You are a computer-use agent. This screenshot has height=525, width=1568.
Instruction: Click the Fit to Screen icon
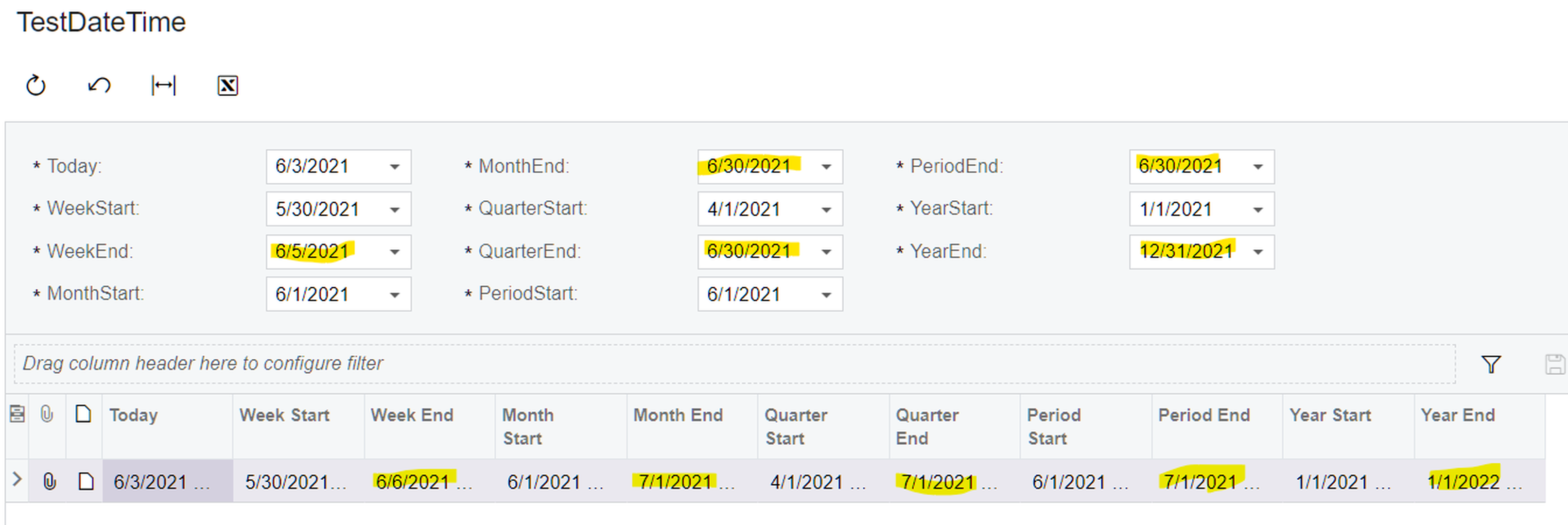[164, 85]
